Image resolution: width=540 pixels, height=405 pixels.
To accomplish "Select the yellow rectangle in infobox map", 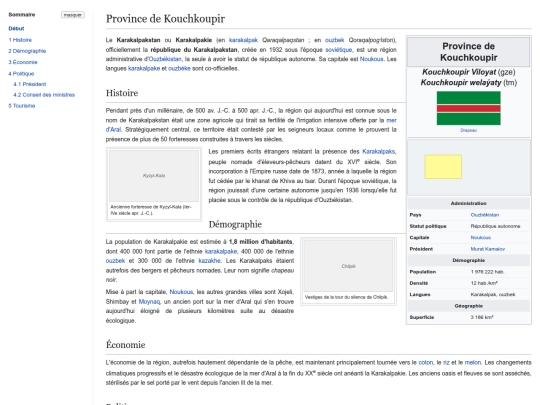I will [443, 167].
